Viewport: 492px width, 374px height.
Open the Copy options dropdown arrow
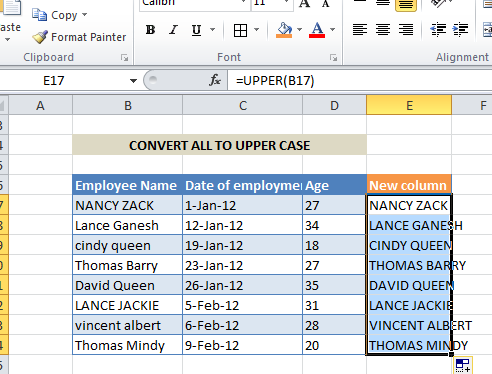[x=85, y=15]
